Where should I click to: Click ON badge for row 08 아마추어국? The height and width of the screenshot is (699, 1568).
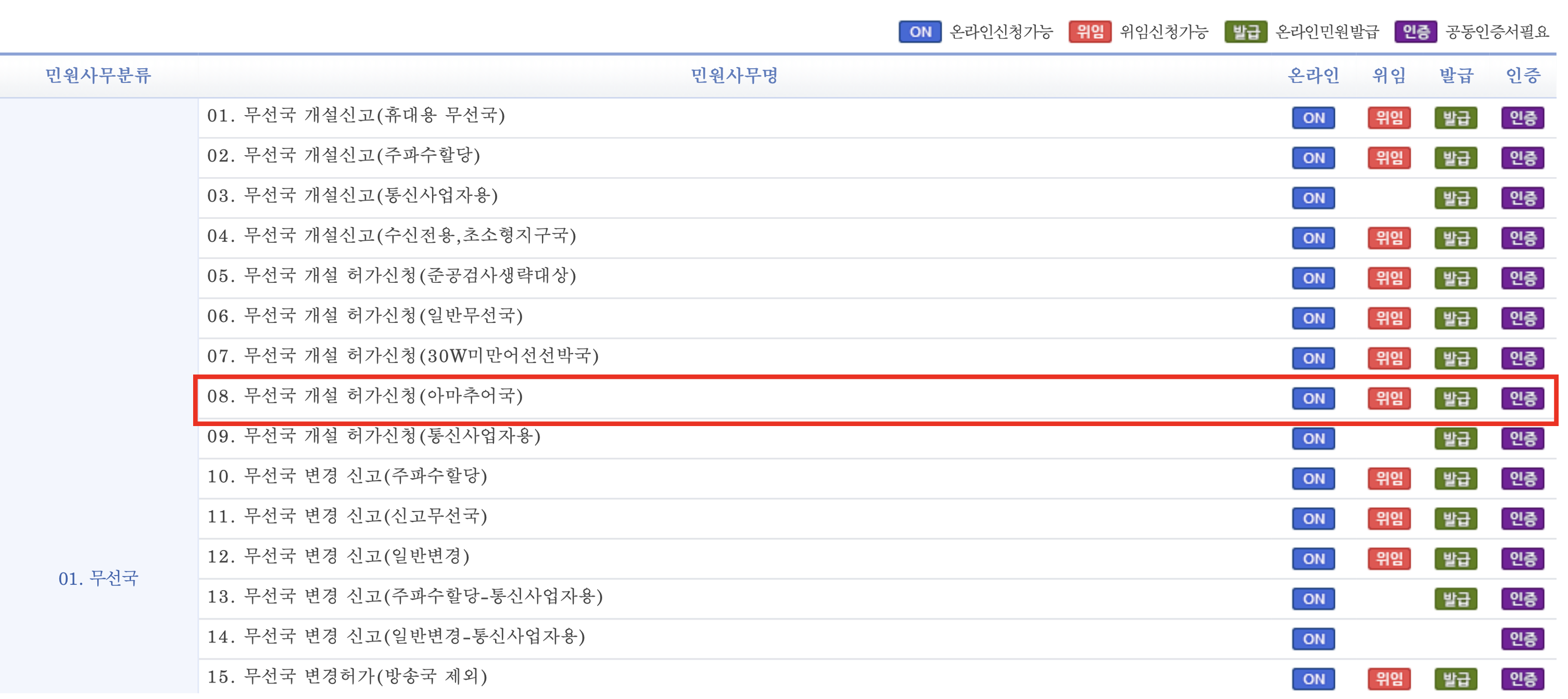point(1313,398)
